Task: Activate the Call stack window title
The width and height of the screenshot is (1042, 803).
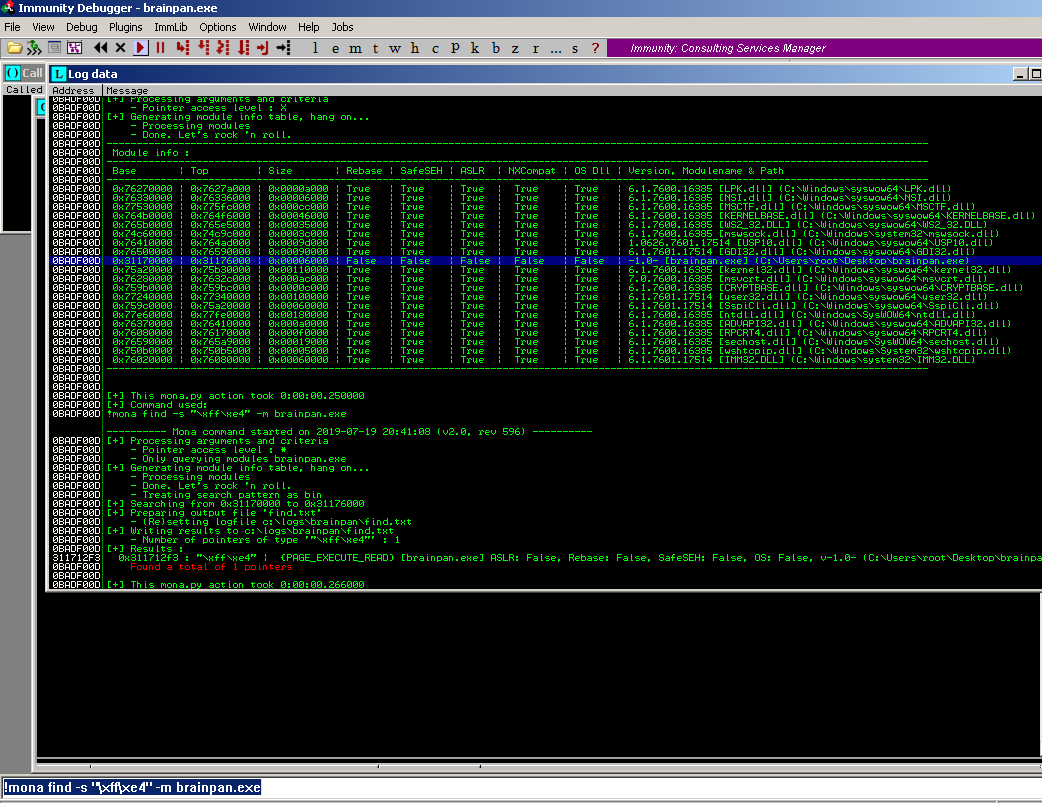Action: (x=23, y=73)
